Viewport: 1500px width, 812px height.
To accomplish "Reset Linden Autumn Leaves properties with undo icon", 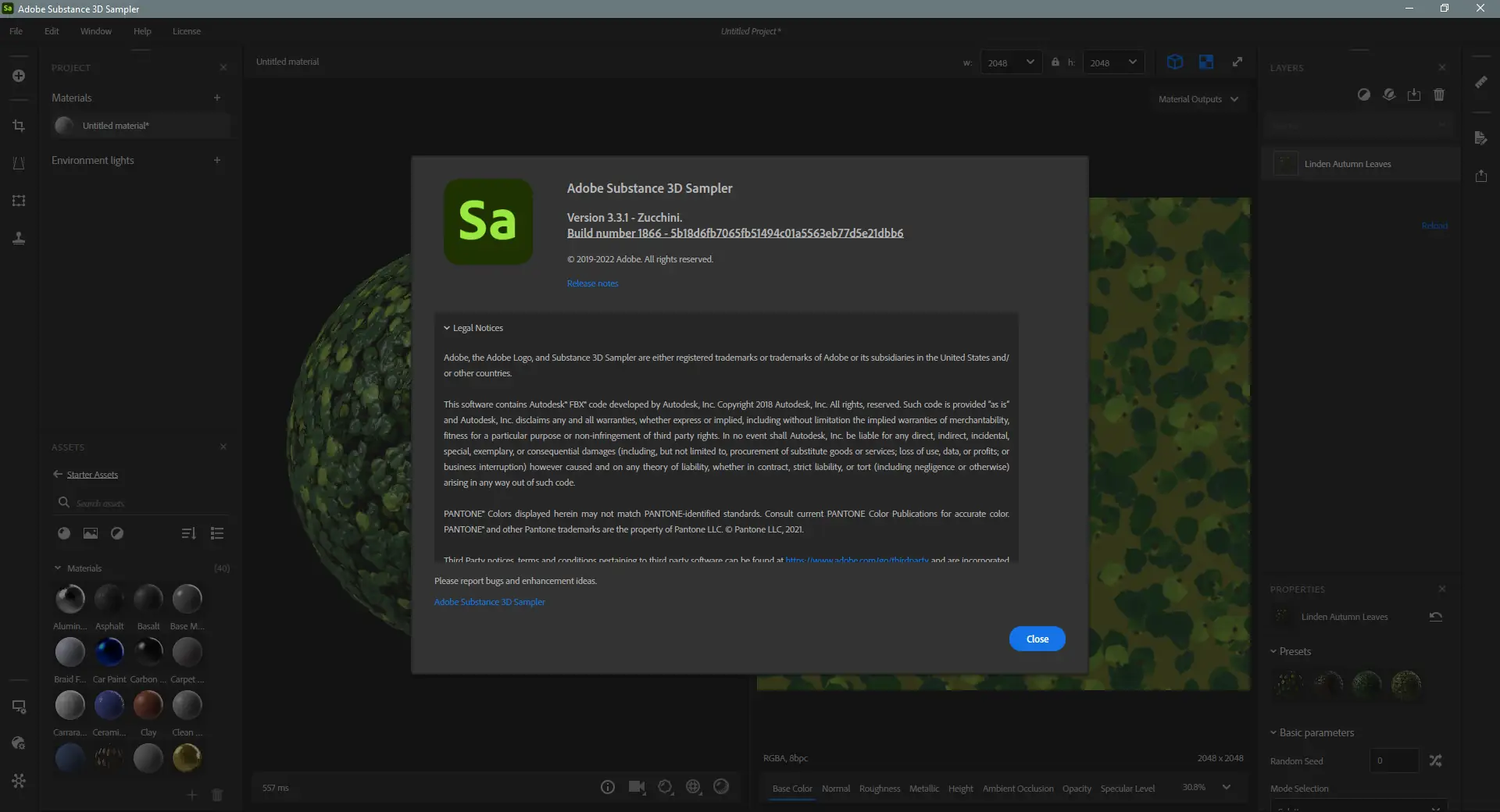I will (1436, 617).
